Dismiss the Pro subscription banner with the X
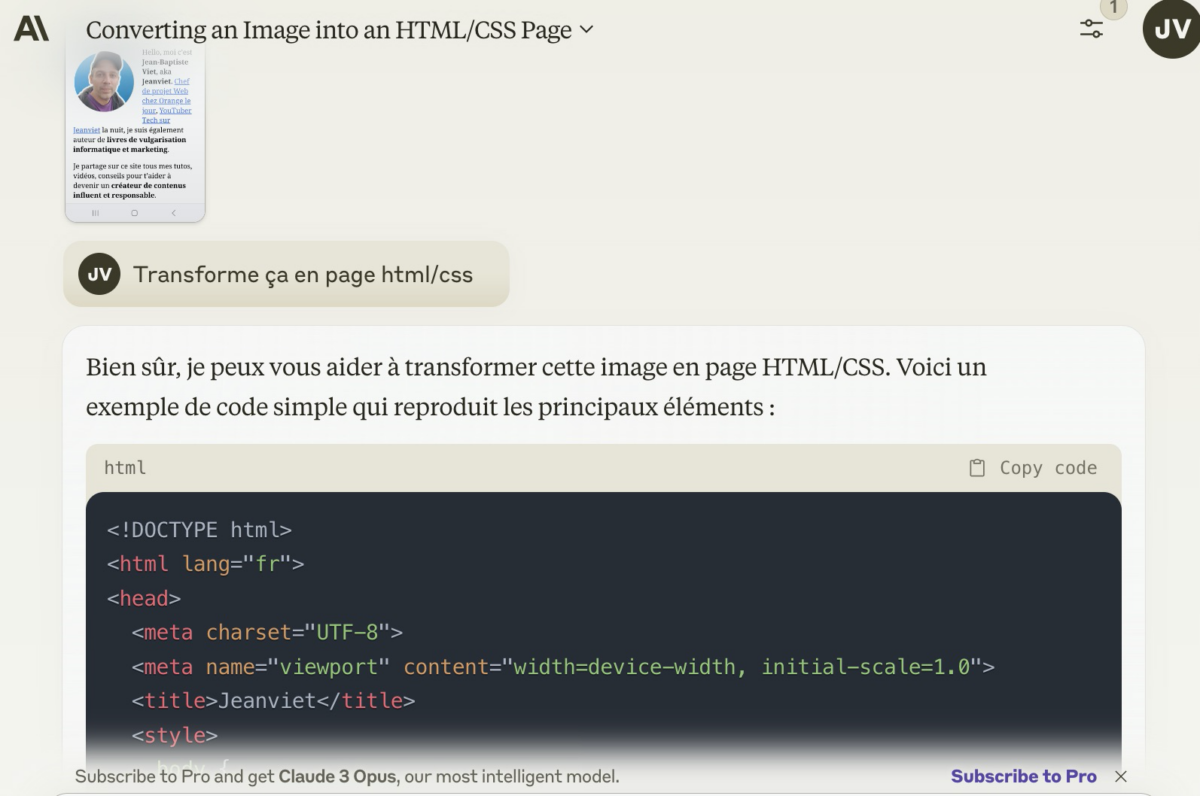The image size is (1200, 796). point(1122,776)
